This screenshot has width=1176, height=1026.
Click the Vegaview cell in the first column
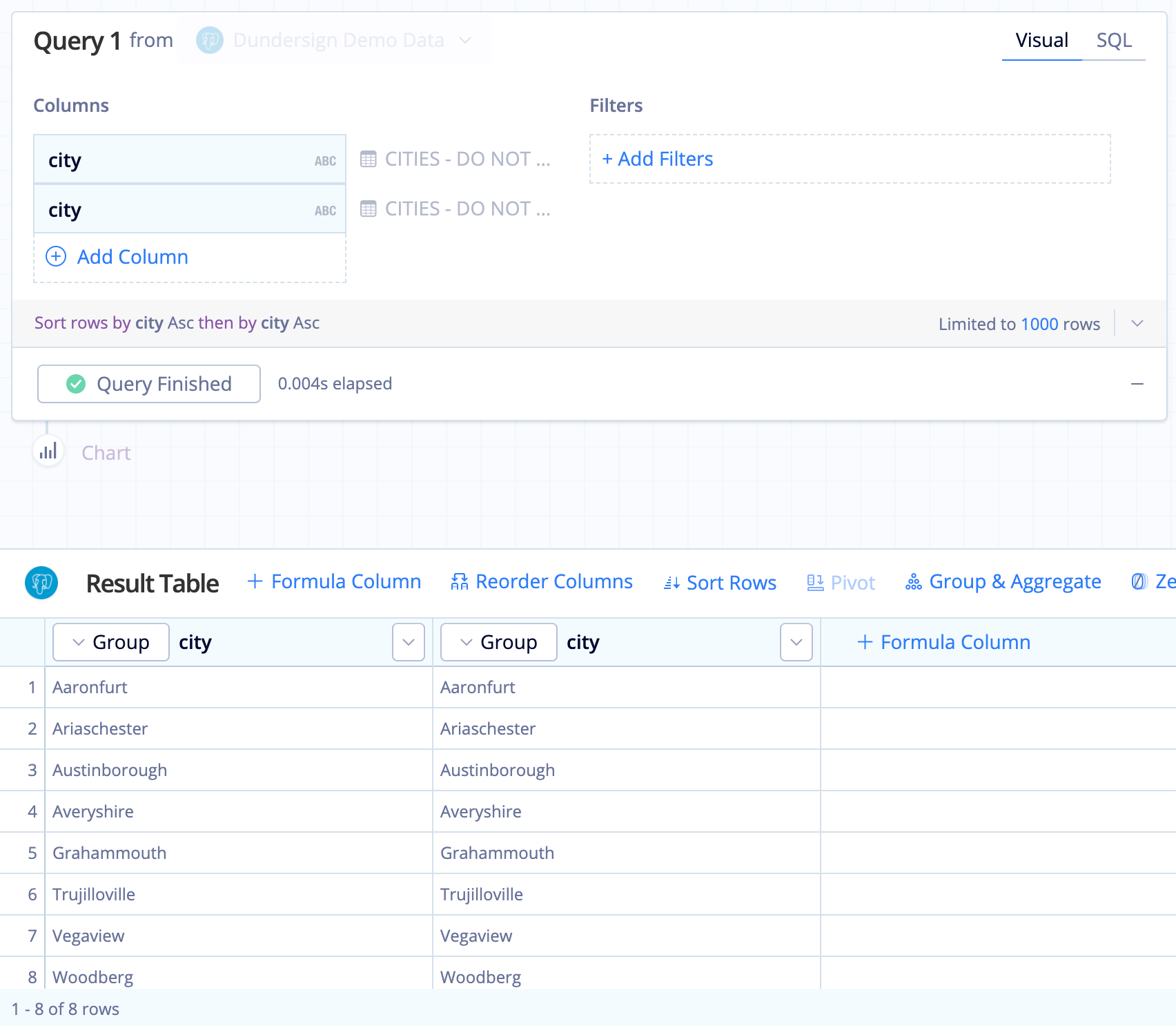tap(239, 936)
